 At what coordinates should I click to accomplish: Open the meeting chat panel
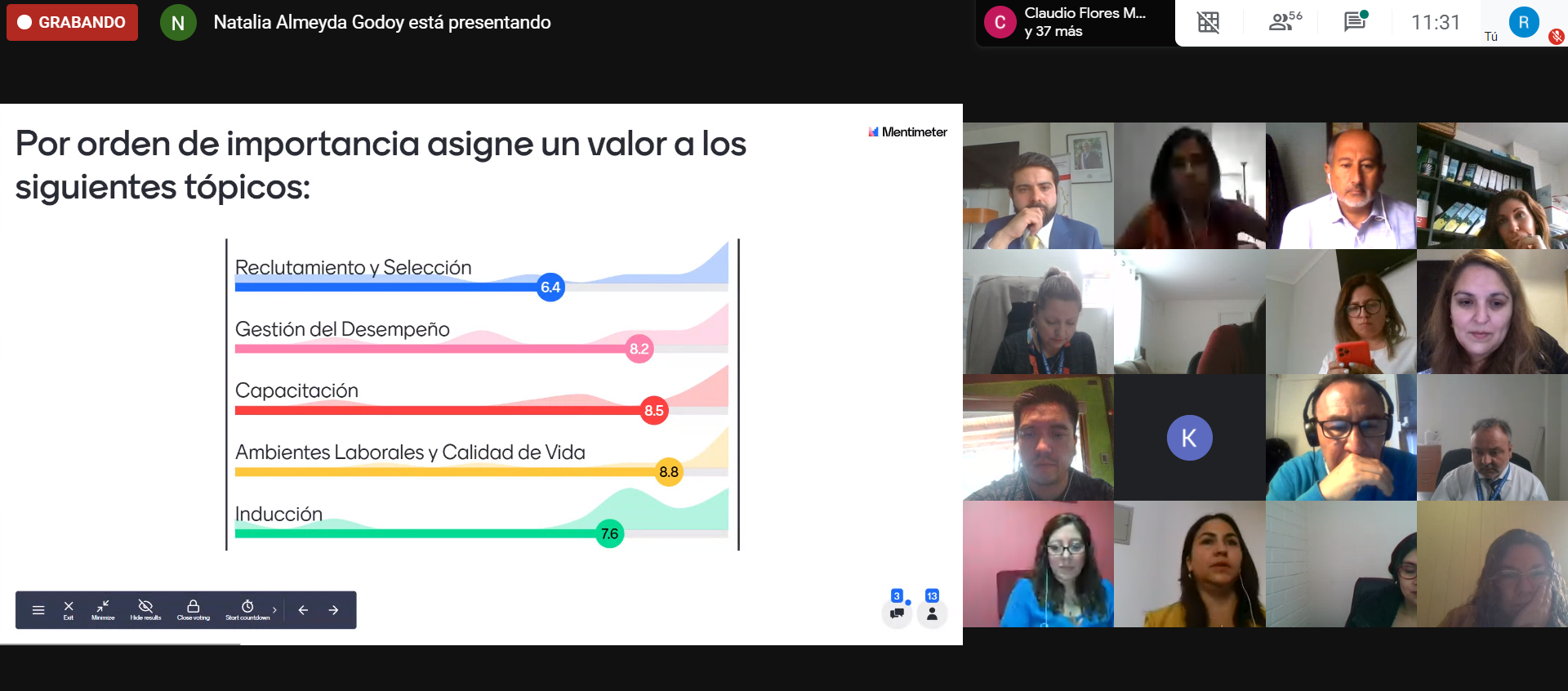click(x=1355, y=22)
